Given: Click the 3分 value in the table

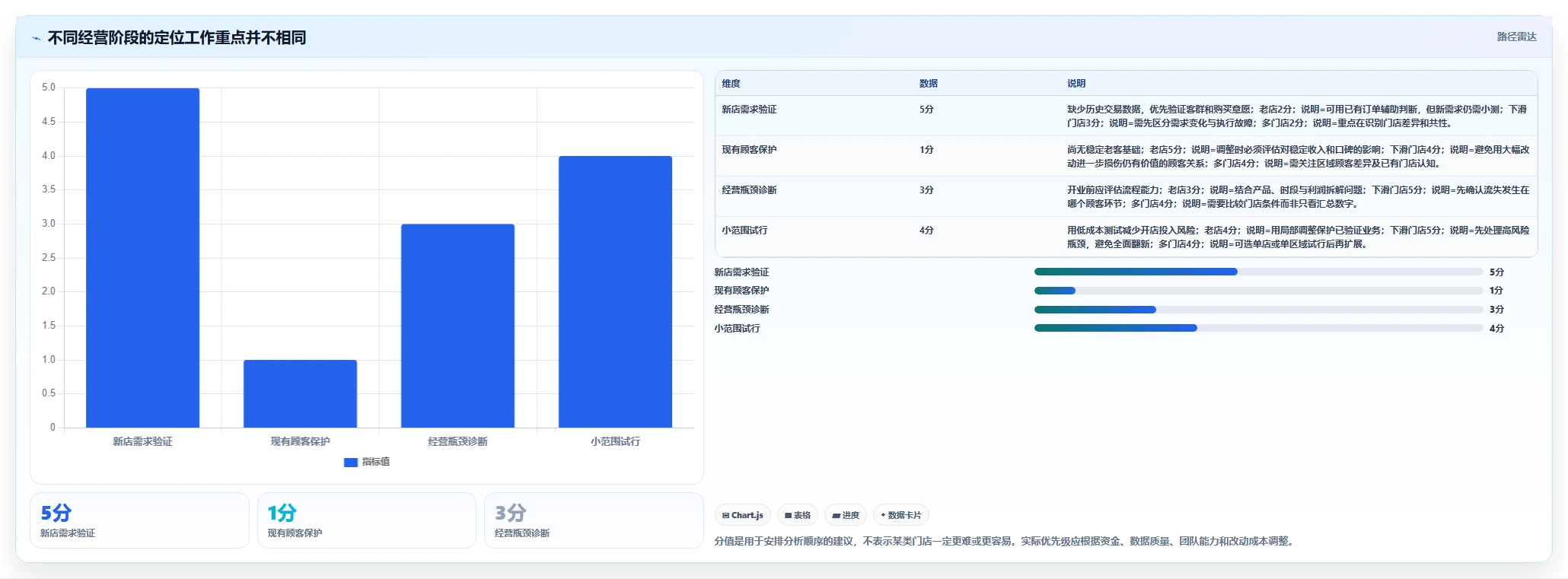Looking at the screenshot, I should point(926,190).
